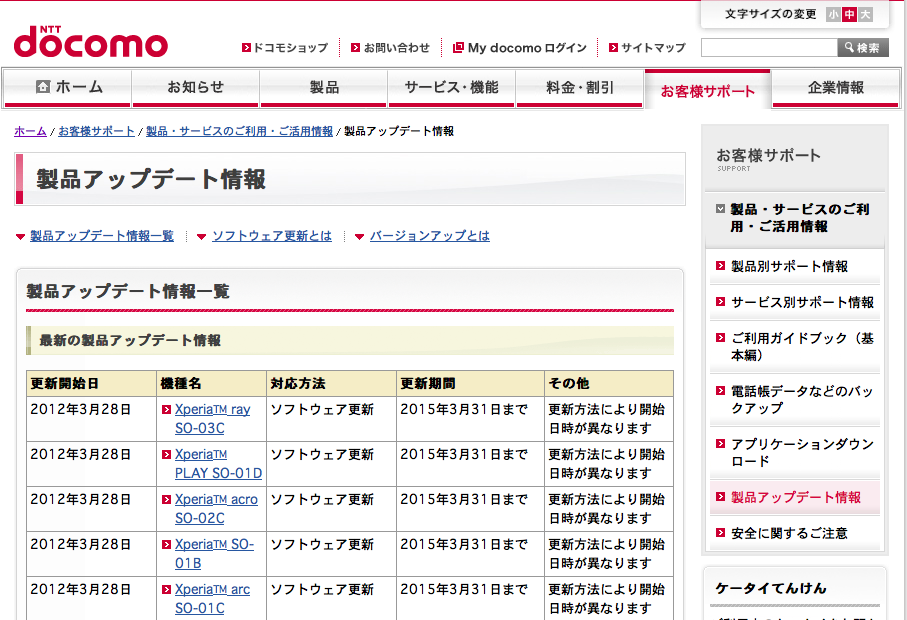Open the サイトマップ link
The width and height of the screenshot is (907, 620).
(x=654, y=48)
